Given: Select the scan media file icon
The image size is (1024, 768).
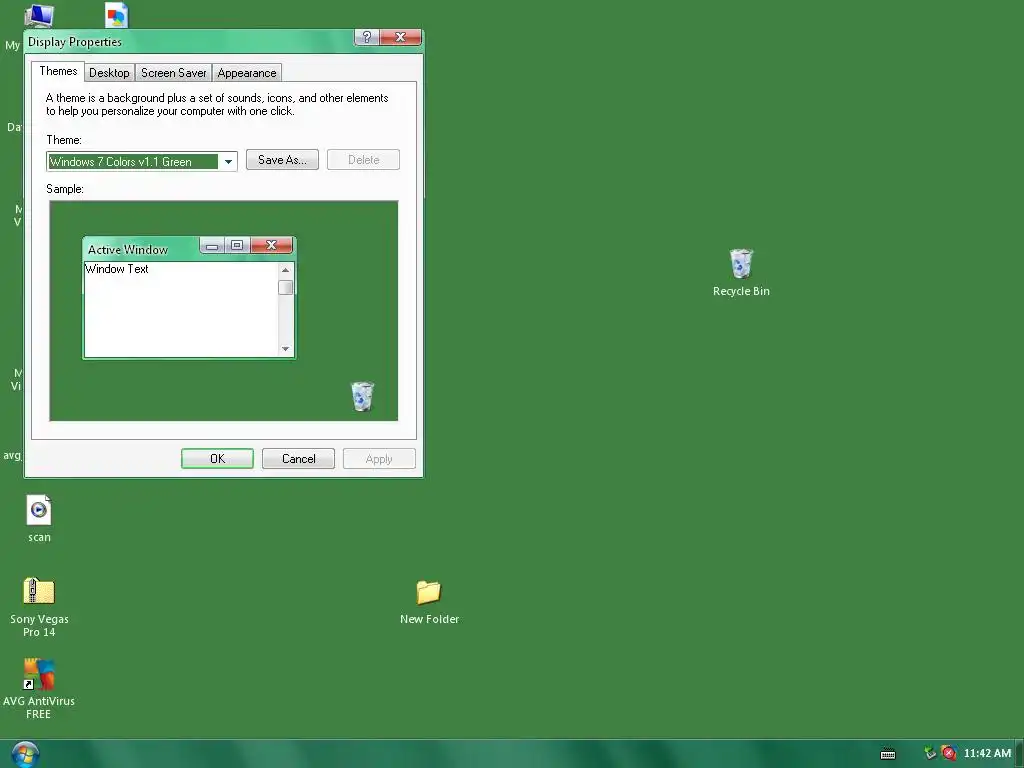Looking at the screenshot, I should pyautogui.click(x=39, y=519).
